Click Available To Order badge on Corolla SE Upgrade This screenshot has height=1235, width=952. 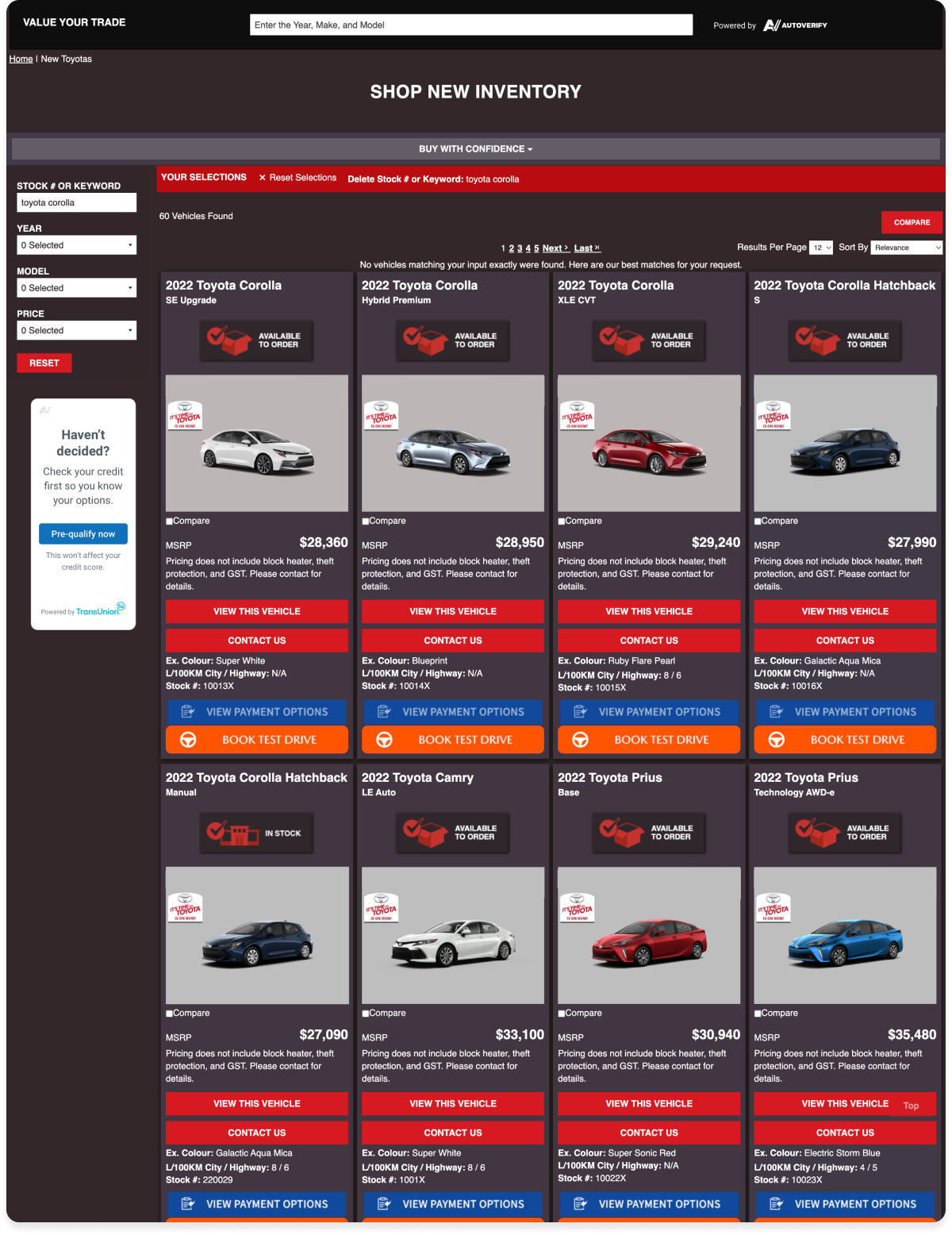click(256, 340)
